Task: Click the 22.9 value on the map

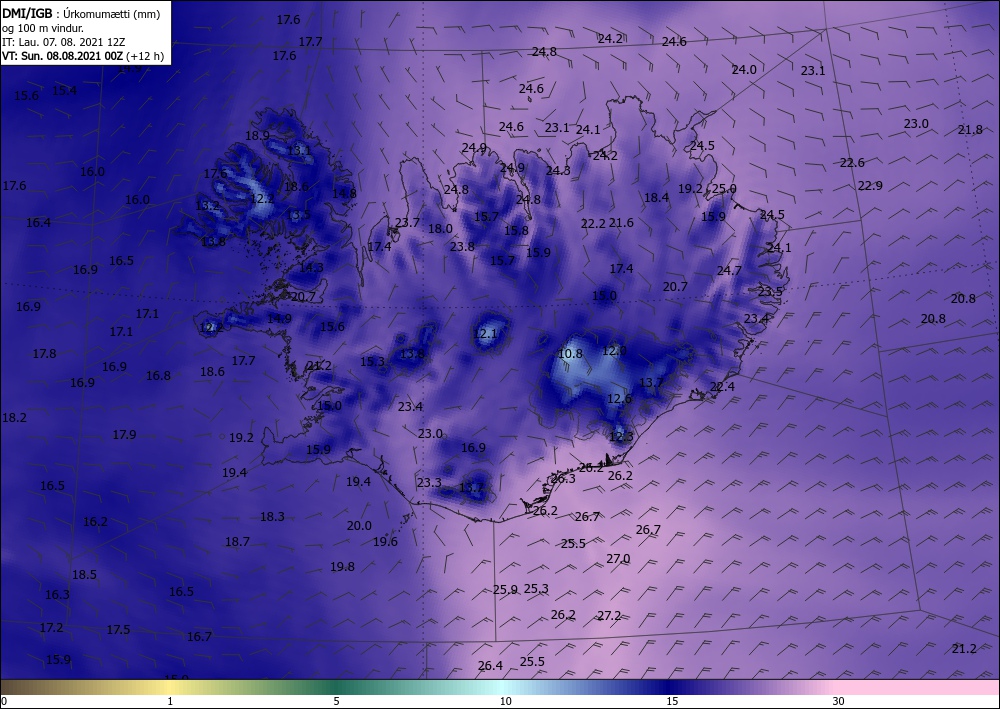Action: (870, 186)
